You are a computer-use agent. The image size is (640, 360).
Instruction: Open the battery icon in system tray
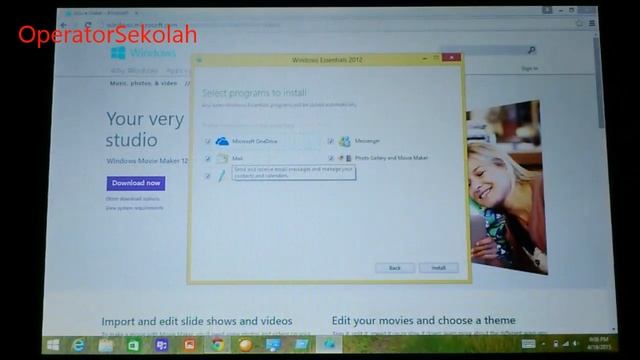pos(556,344)
